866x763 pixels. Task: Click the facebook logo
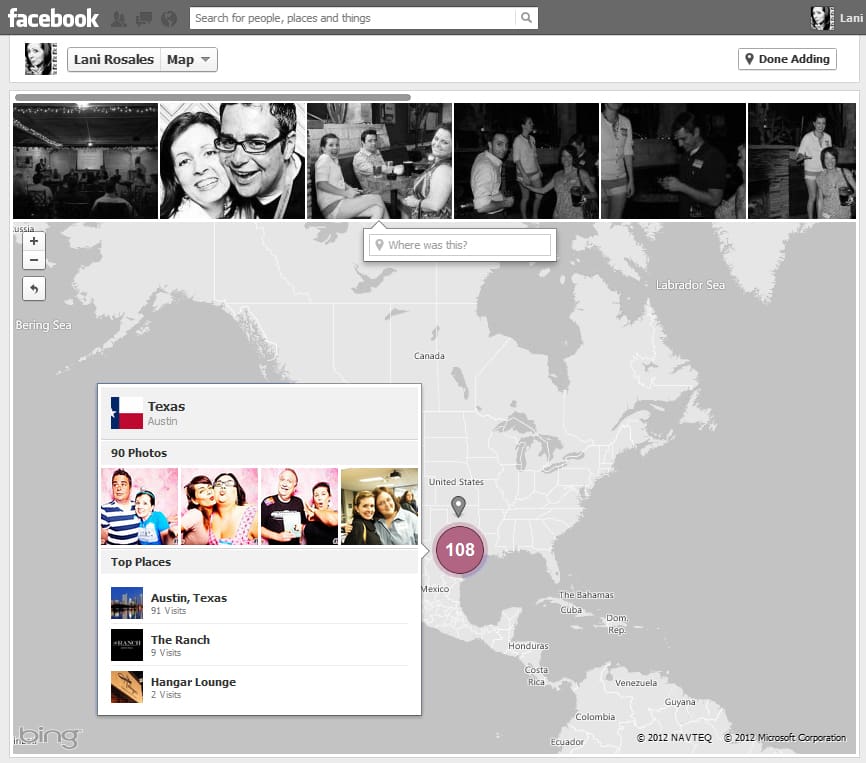[x=53, y=17]
